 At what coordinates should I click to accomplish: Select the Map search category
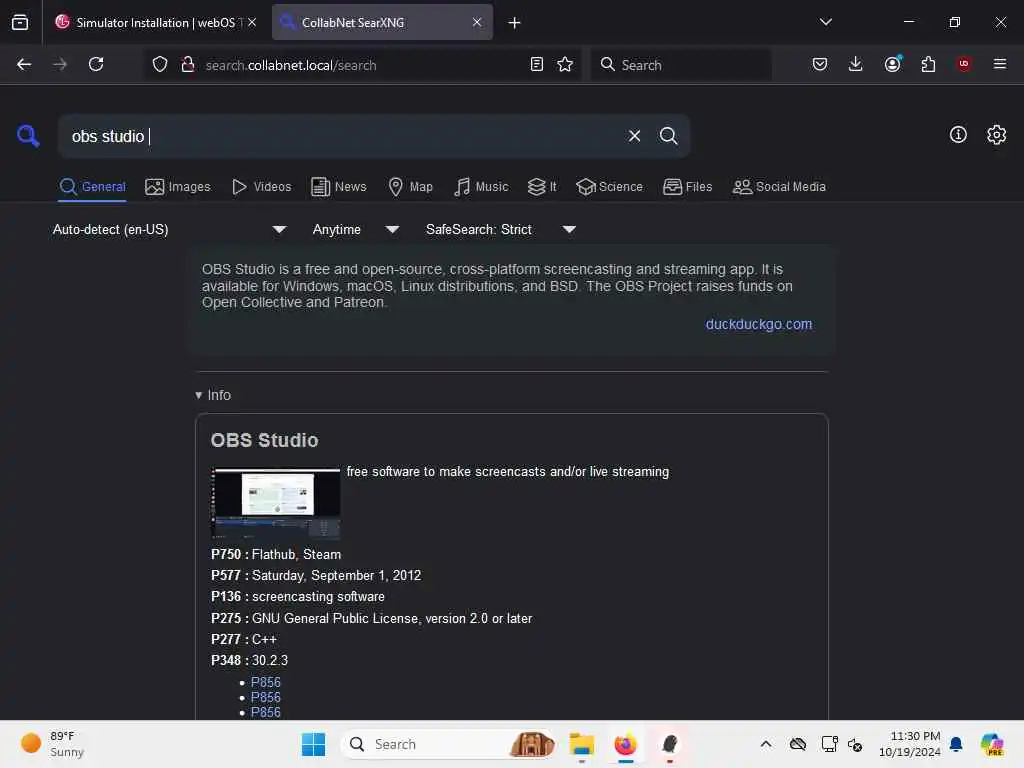tap(410, 187)
